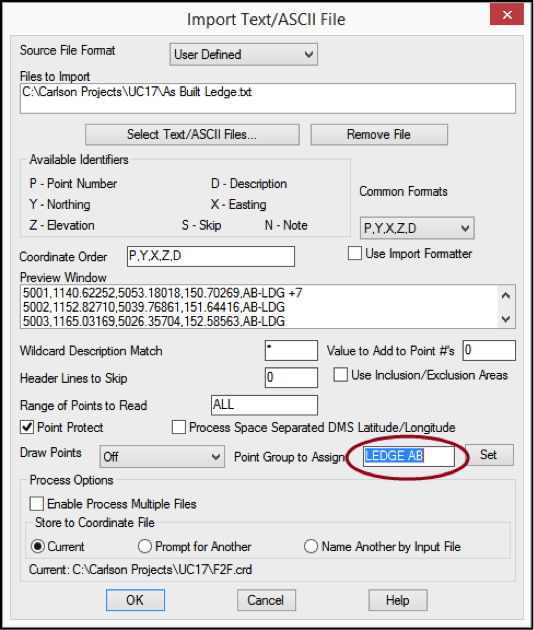Click the preview window scroll down arrow
The height and width of the screenshot is (630, 534).
click(506, 319)
